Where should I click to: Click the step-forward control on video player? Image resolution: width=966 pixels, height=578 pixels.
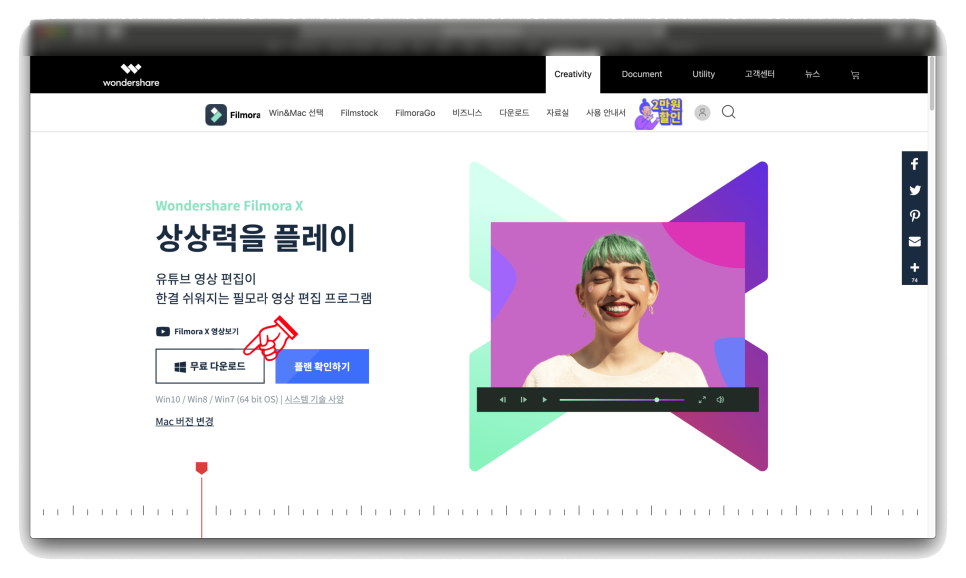[x=524, y=400]
